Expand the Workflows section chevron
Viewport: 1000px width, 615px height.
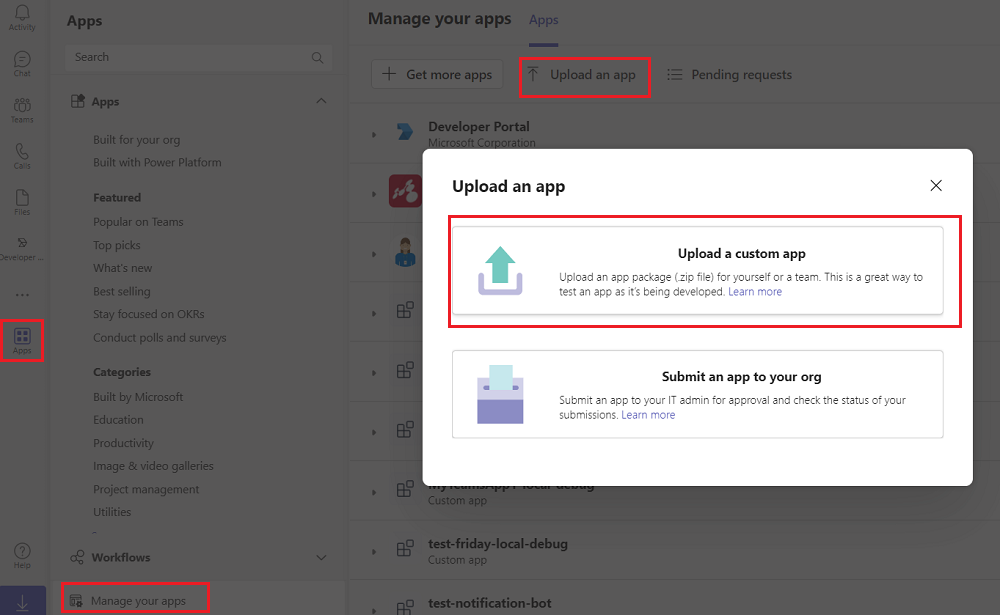tap(321, 558)
